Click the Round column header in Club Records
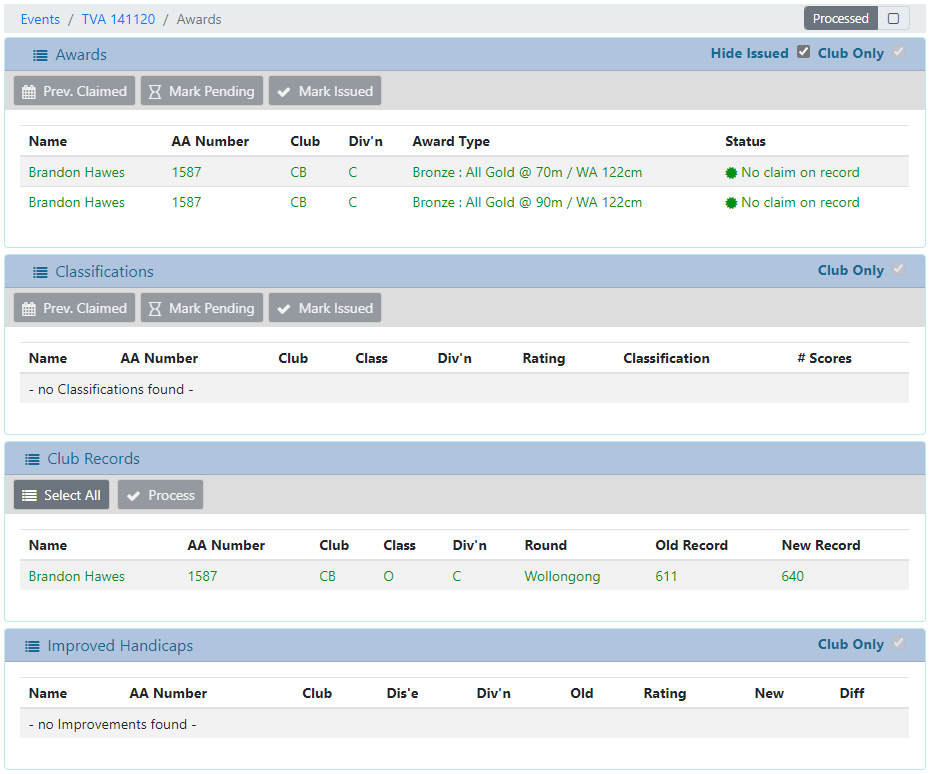 546,546
